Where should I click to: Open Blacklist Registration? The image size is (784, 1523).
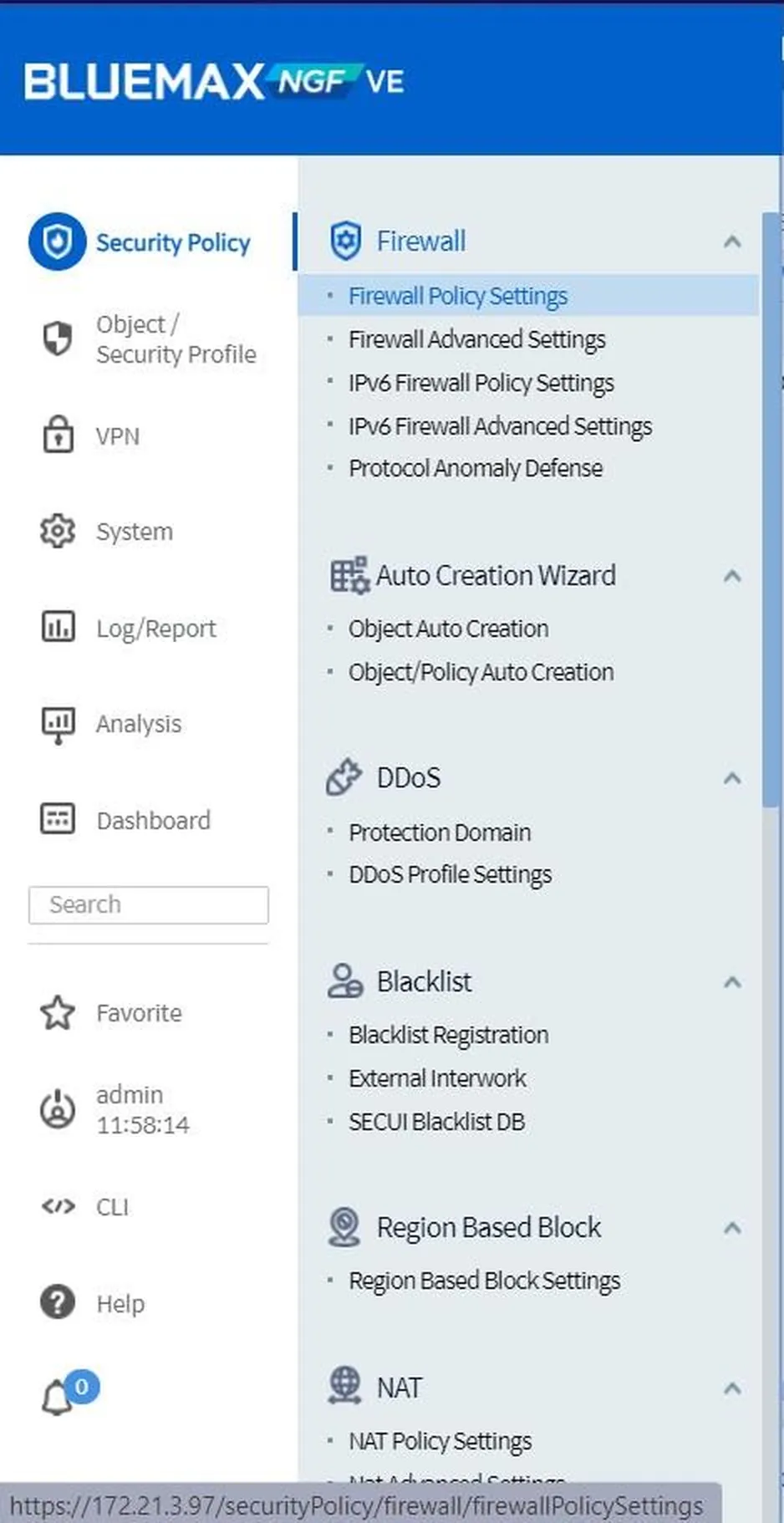coord(449,1035)
